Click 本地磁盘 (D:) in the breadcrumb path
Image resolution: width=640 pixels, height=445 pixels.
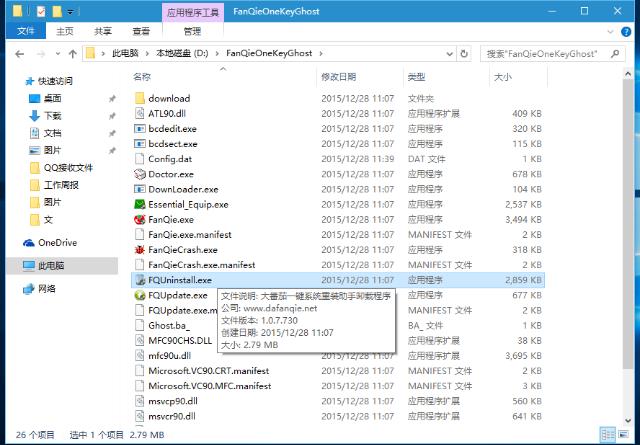point(178,52)
